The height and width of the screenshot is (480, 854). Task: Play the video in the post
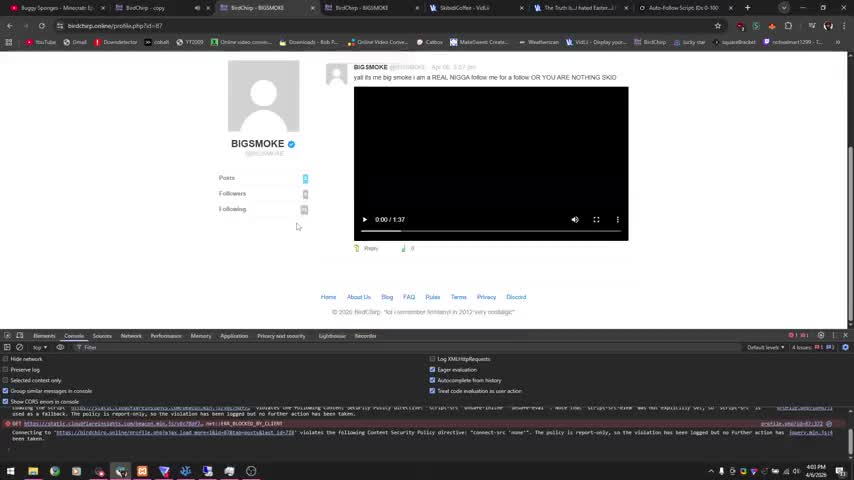(365, 220)
